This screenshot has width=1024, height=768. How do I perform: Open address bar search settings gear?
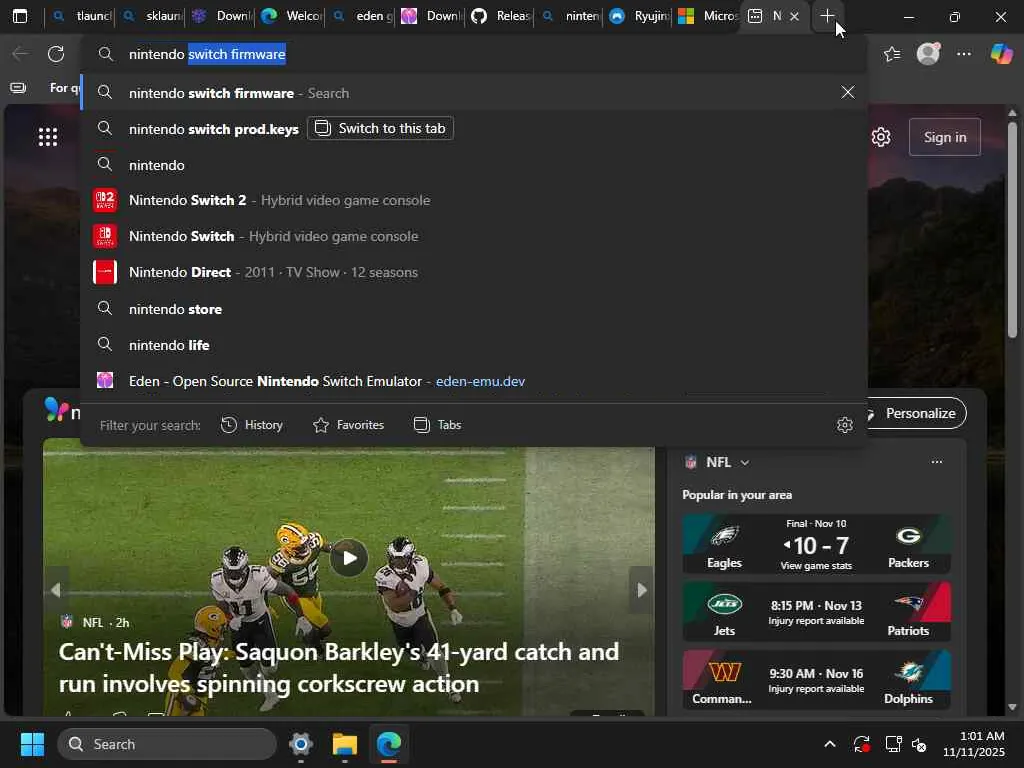[x=844, y=425]
